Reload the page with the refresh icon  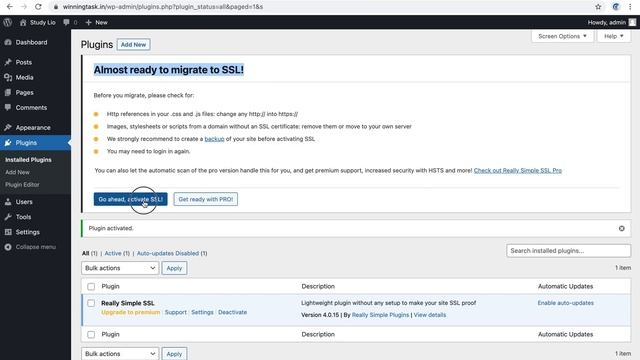click(x=38, y=7)
